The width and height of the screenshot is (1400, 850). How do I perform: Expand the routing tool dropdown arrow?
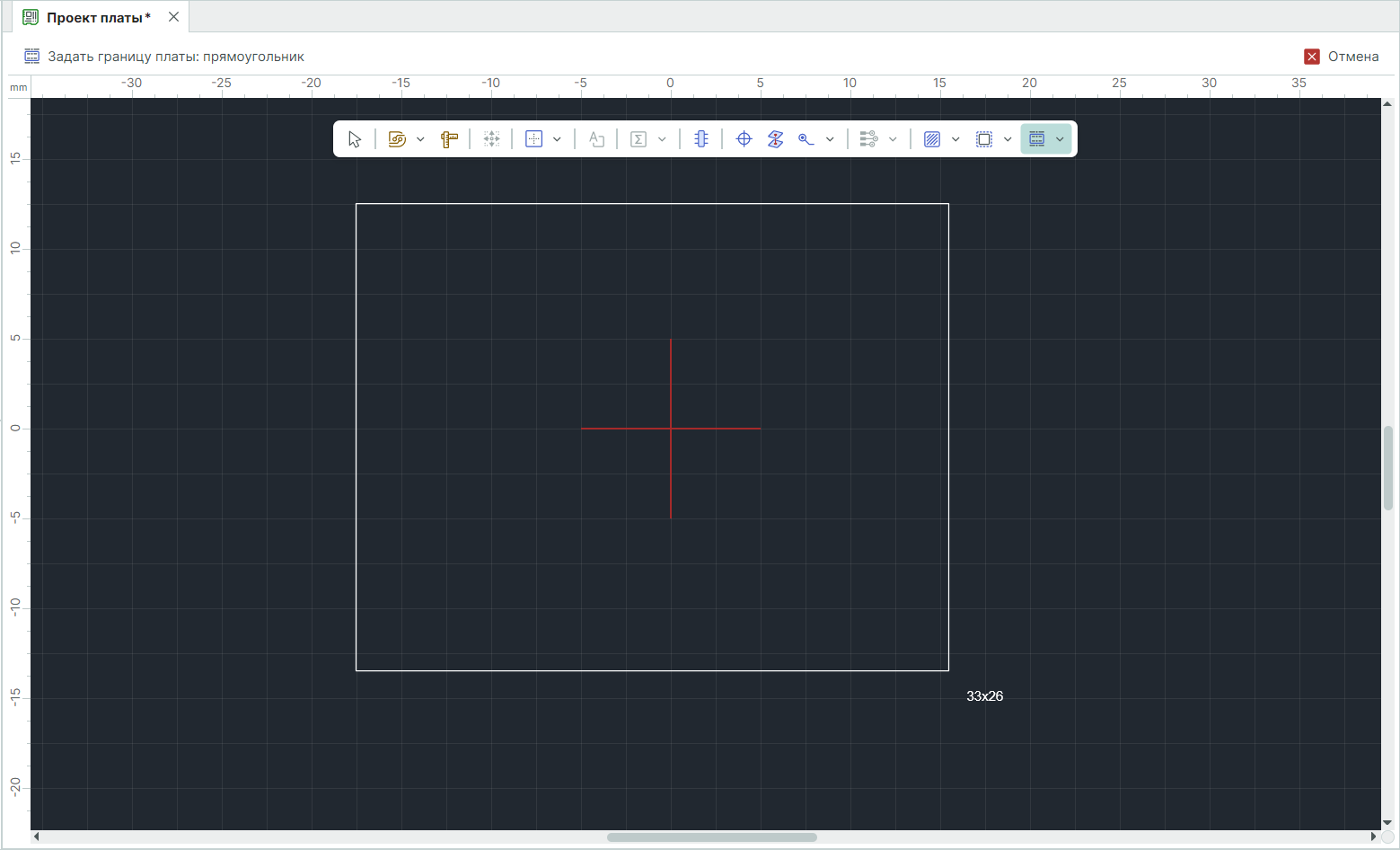click(x=420, y=139)
